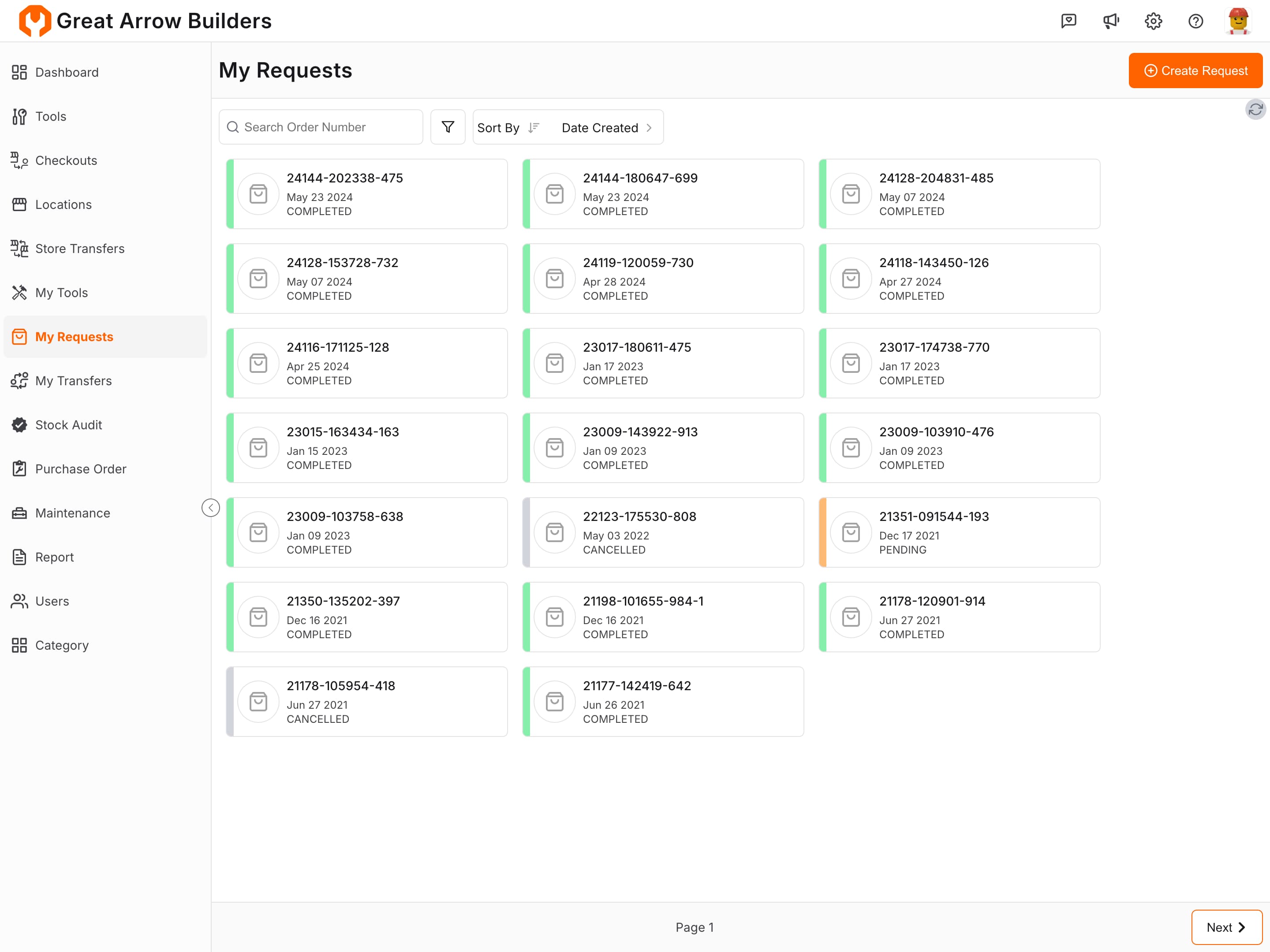Open the filter funnel icon
The width and height of the screenshot is (1270, 952).
tap(447, 127)
